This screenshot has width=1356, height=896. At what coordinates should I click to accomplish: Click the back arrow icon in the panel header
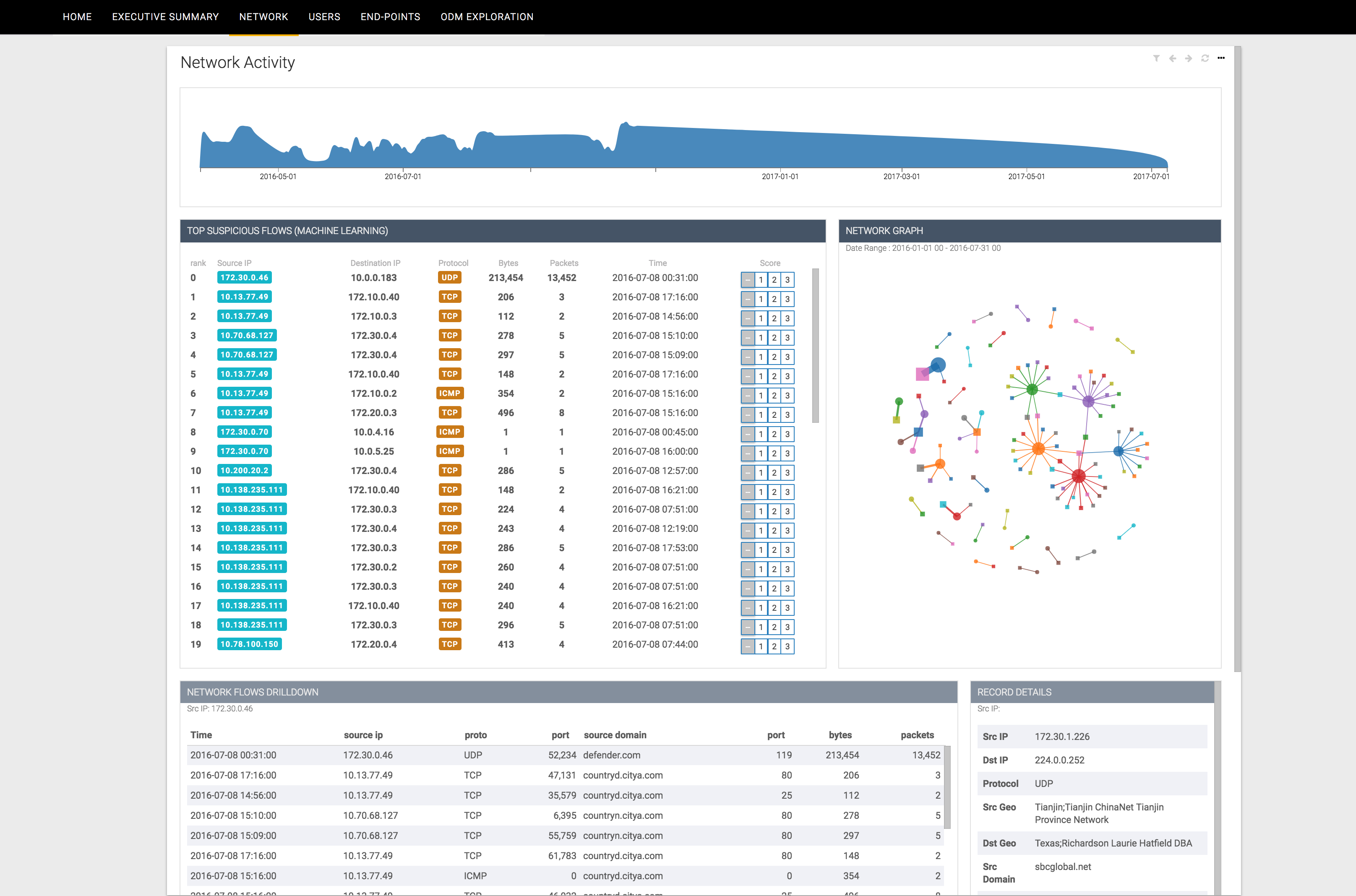click(1173, 58)
